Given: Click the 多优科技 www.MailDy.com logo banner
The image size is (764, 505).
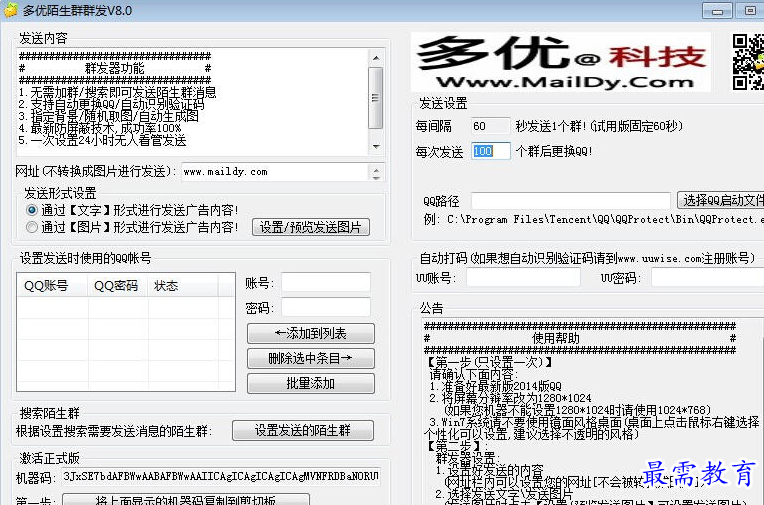Looking at the screenshot, I should [560, 62].
